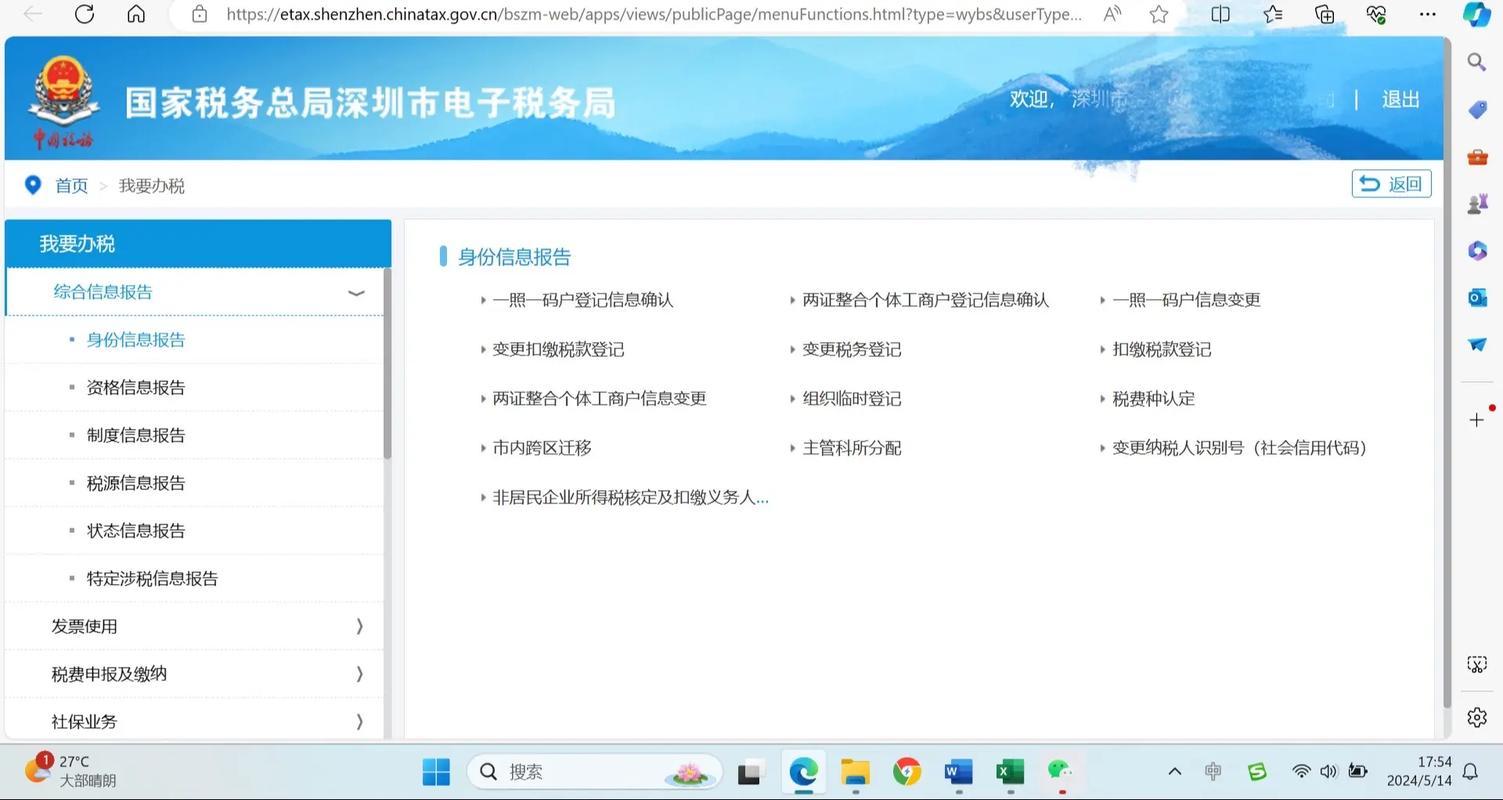Open 两证整合个体工商户登记信息确认

coord(926,300)
